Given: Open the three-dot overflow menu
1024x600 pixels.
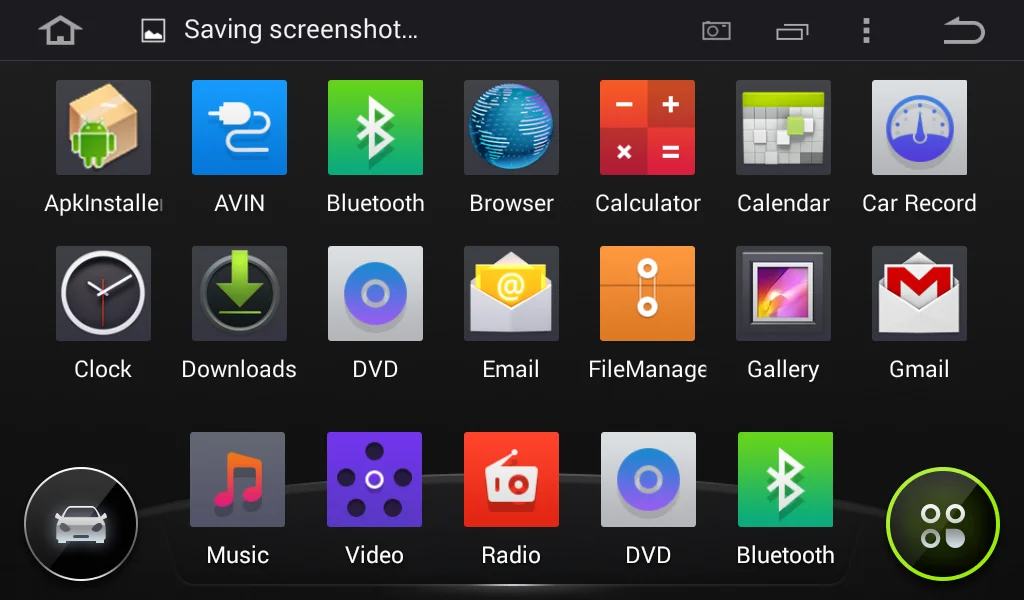Looking at the screenshot, I should pos(867,30).
